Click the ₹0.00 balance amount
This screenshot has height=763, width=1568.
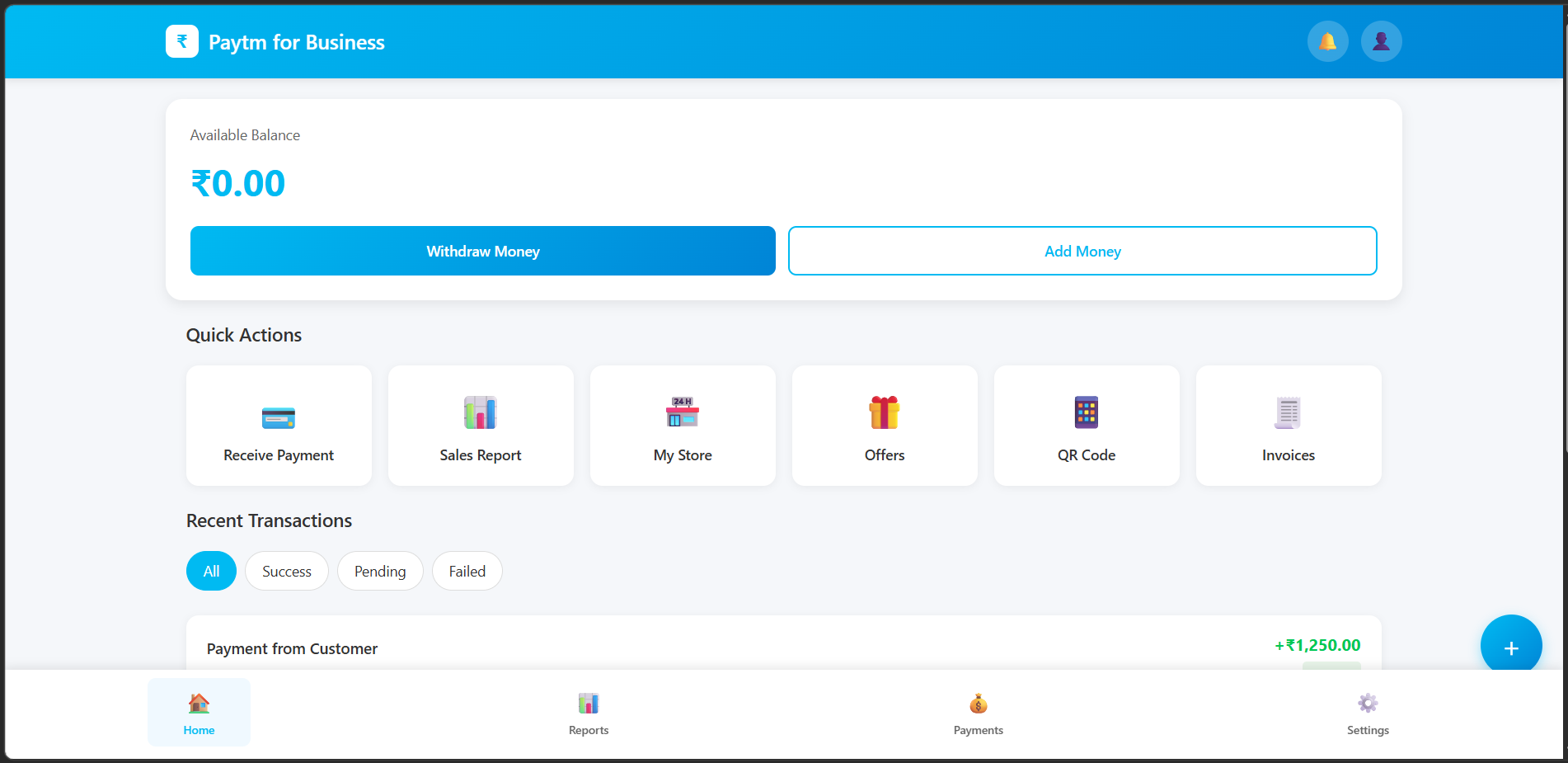tap(238, 183)
